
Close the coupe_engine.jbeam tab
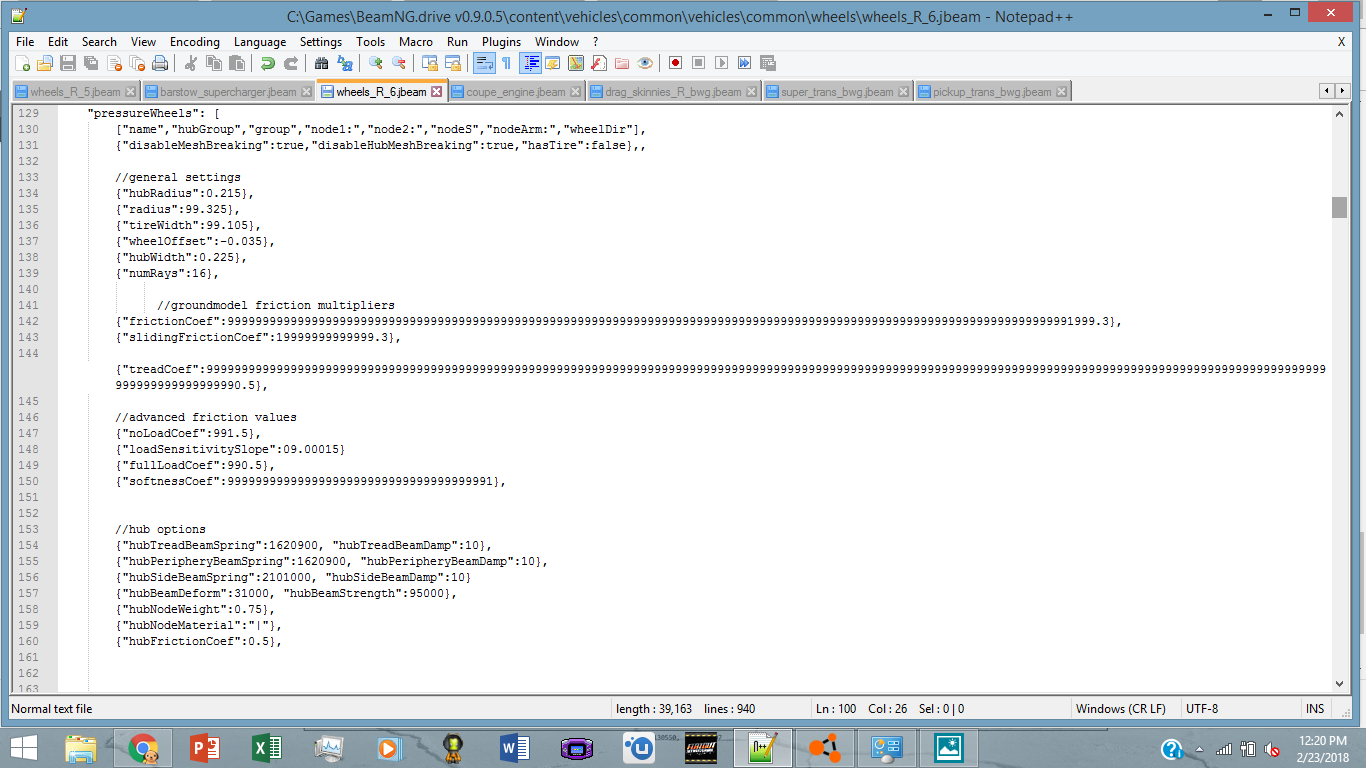pyautogui.click(x=575, y=92)
